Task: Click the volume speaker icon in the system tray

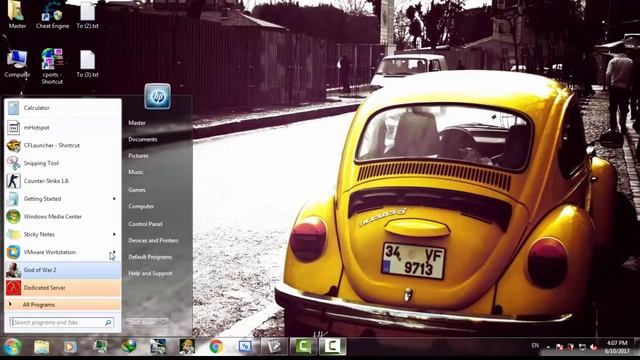Action: pyautogui.click(x=593, y=347)
